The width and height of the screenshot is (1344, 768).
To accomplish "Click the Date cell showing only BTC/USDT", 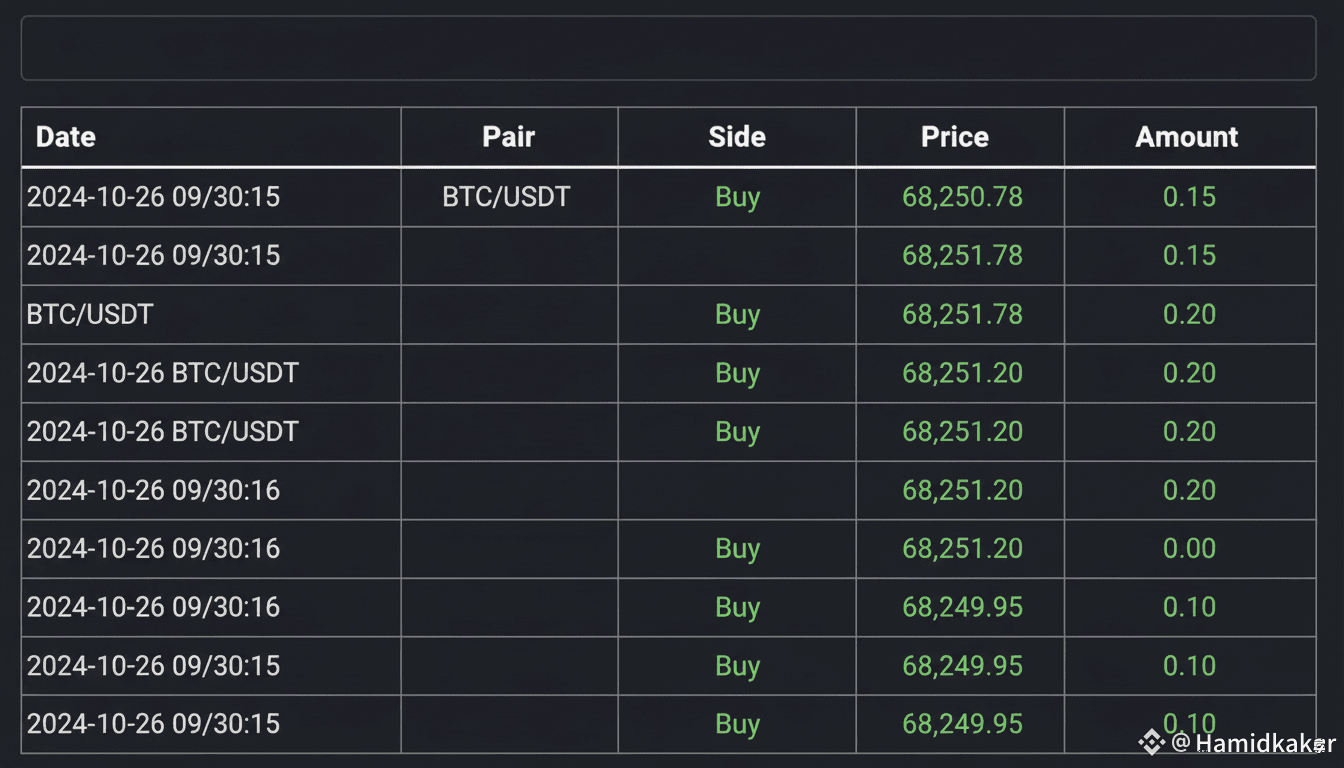I will pos(90,315).
